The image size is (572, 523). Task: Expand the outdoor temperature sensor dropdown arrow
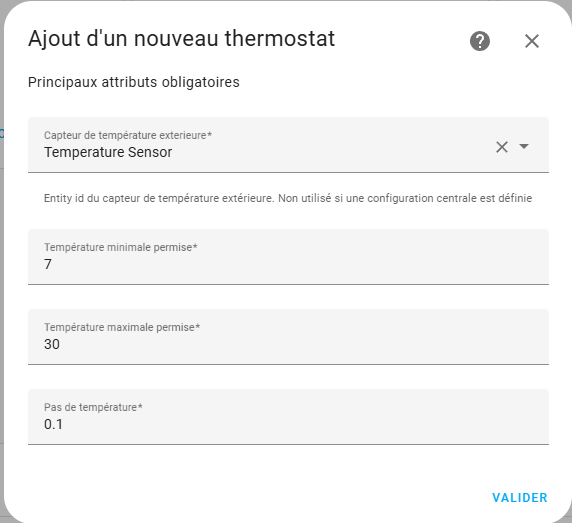[524, 146]
